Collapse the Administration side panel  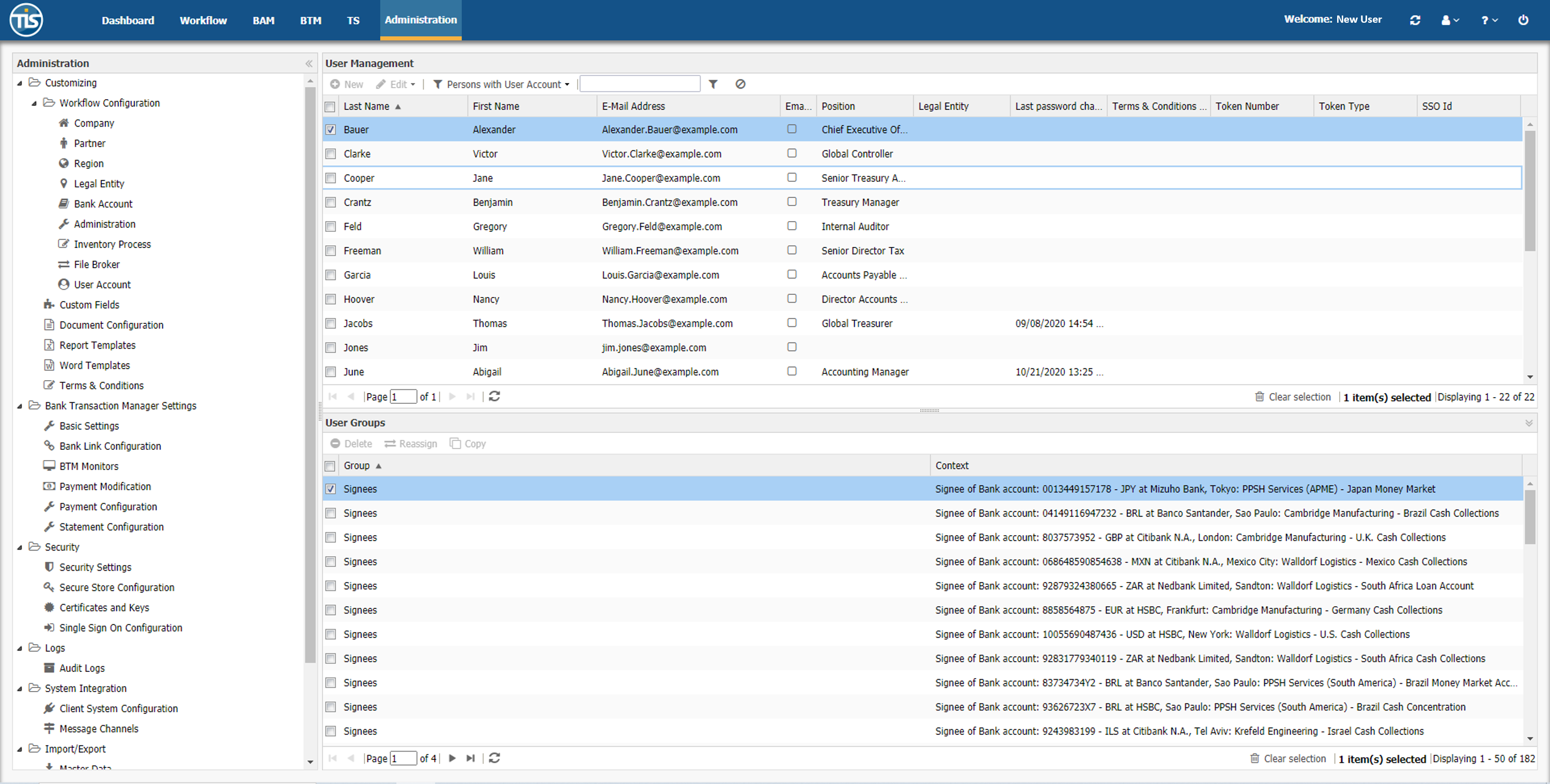click(x=308, y=63)
